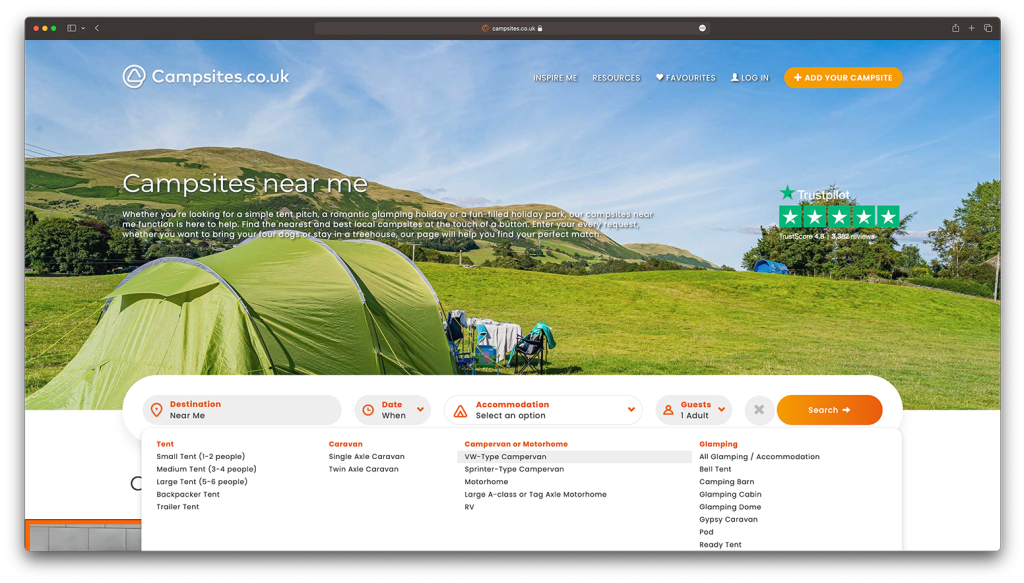Image resolution: width=1024 pixels, height=583 pixels.
Task: Click the clock icon beside Date
Action: point(368,410)
